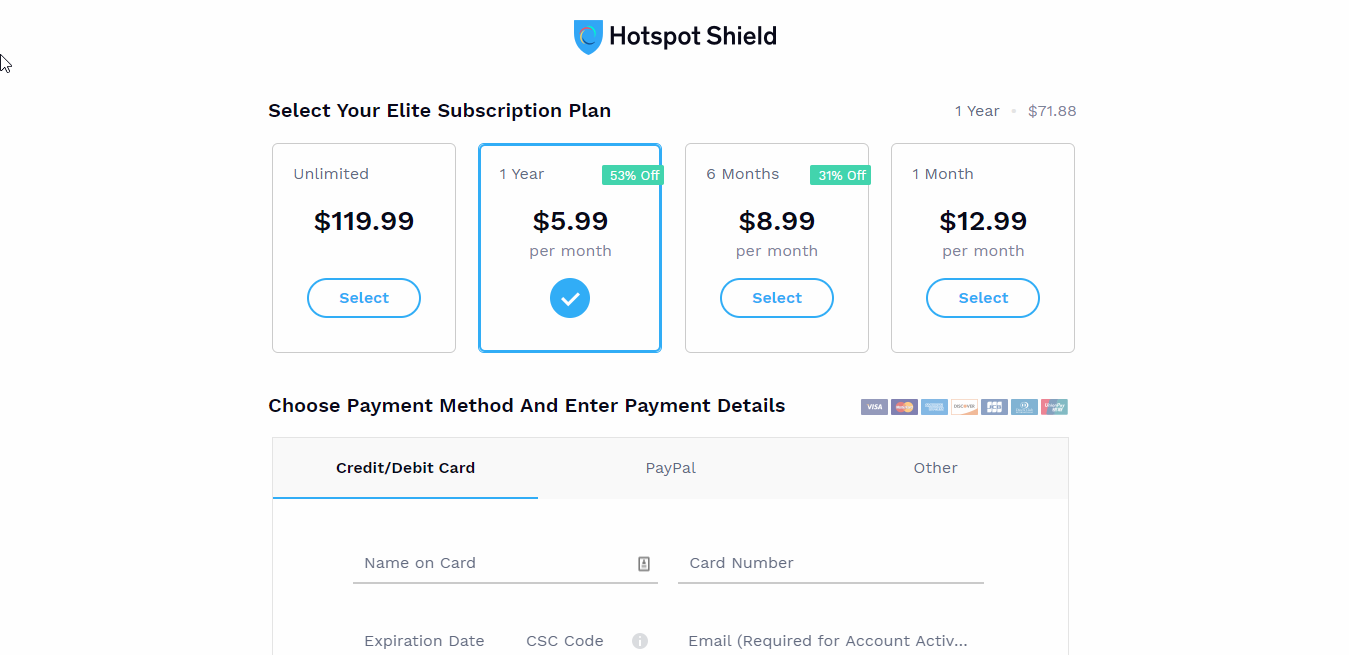The width and height of the screenshot is (1349, 655).
Task: Focus the Card Number field
Action: click(x=831, y=563)
